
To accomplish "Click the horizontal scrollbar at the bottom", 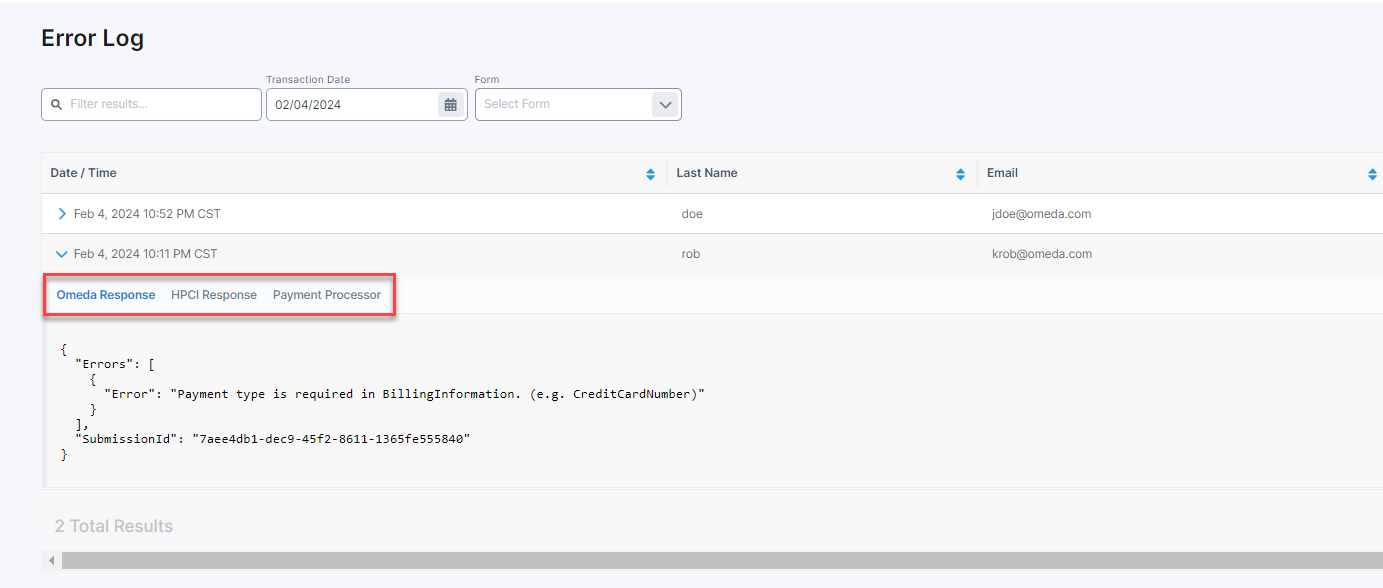I will click(x=700, y=560).
